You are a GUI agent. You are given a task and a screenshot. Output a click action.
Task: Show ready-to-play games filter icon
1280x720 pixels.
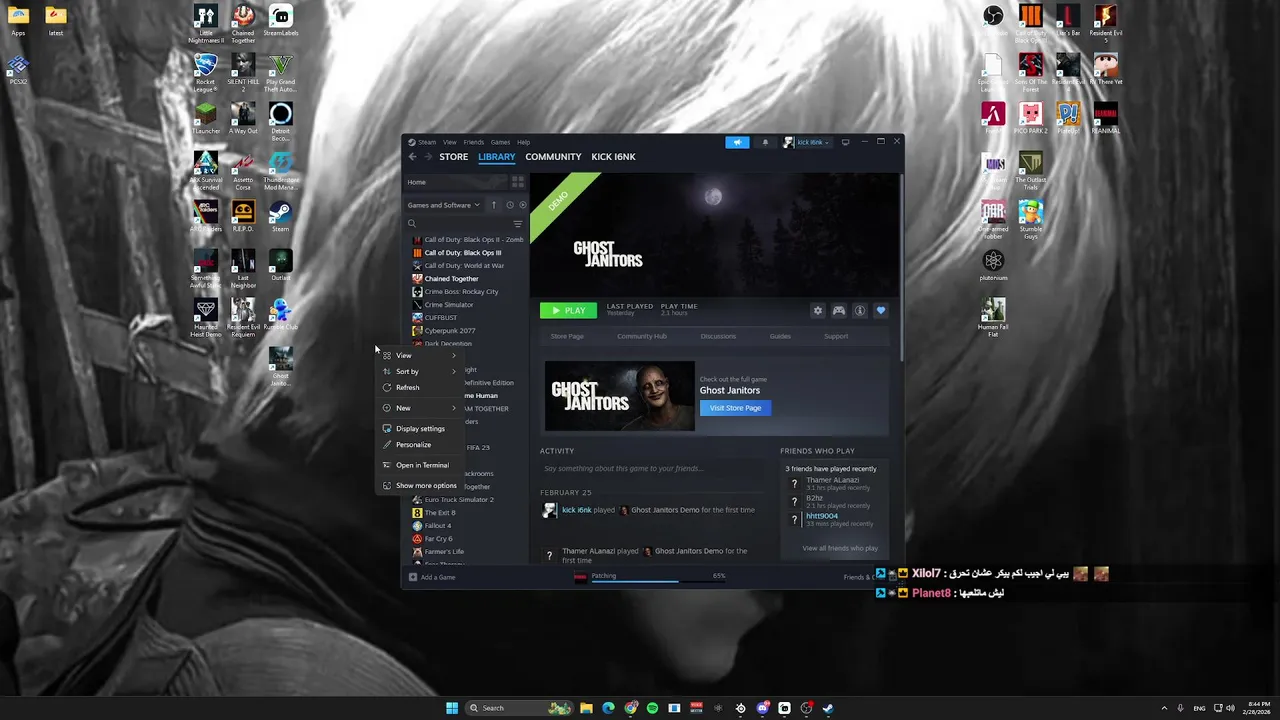click(522, 205)
